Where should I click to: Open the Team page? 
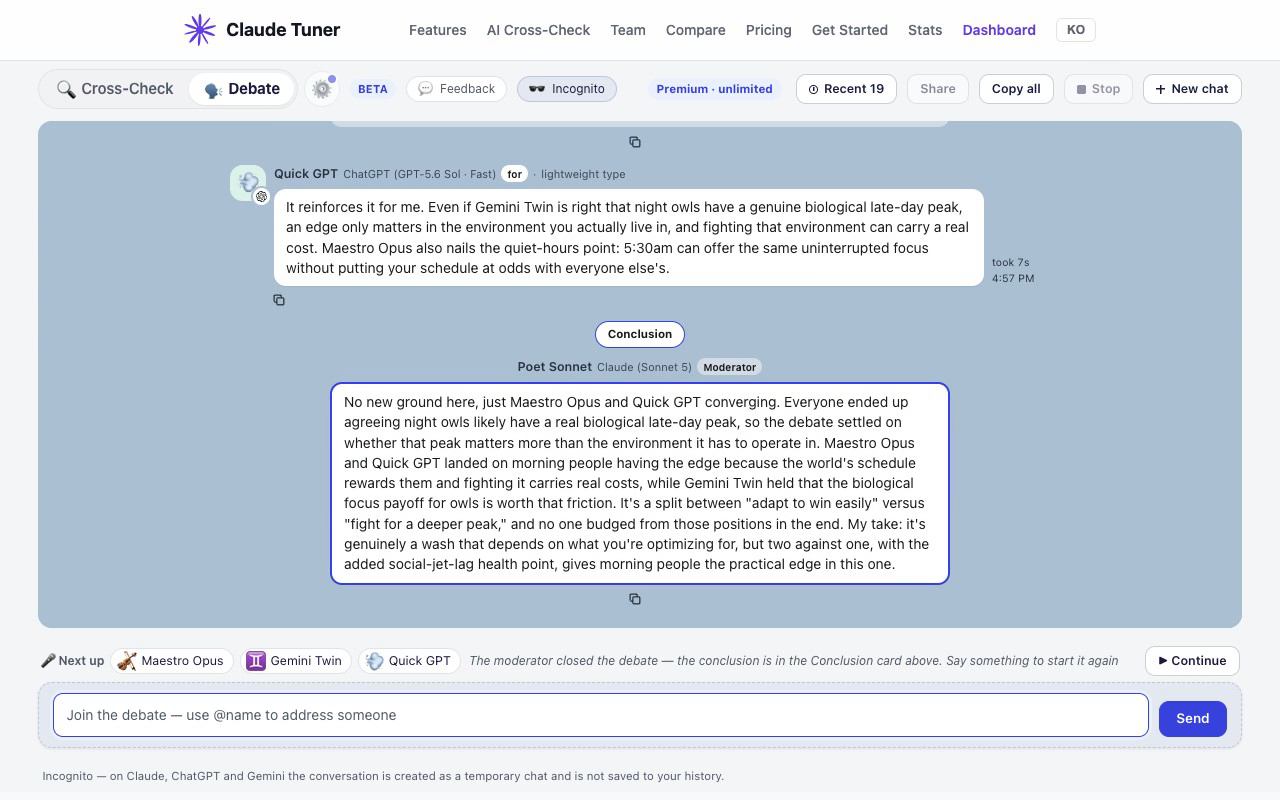point(628,30)
